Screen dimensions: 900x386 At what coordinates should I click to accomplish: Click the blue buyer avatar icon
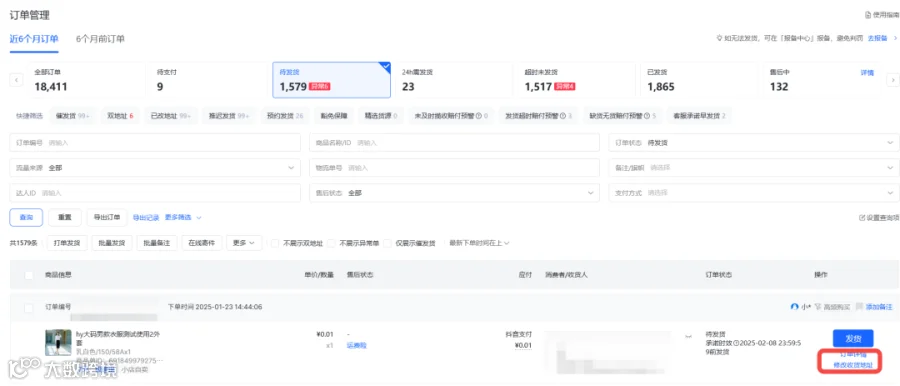click(x=794, y=307)
